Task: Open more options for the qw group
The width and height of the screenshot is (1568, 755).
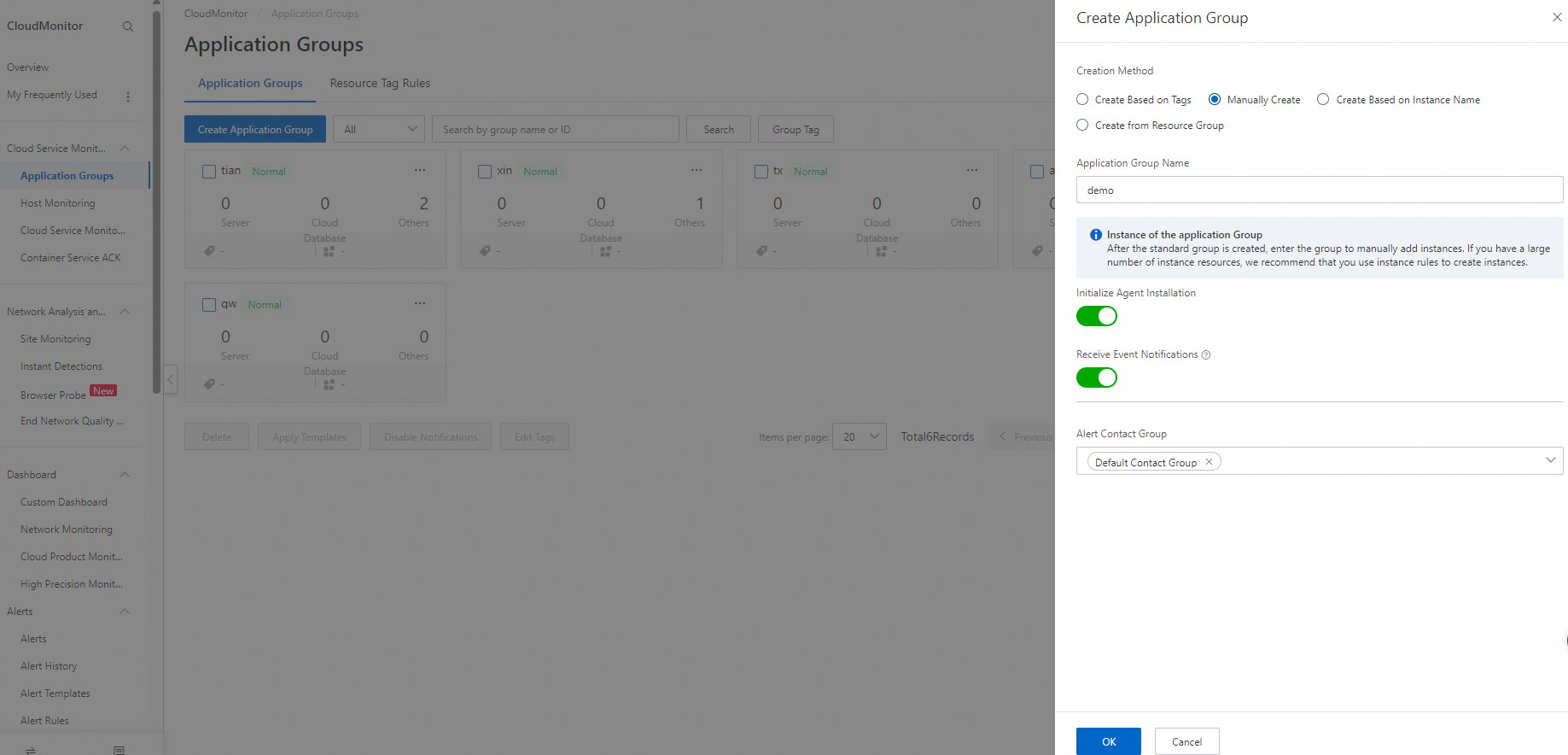Action: coord(420,303)
